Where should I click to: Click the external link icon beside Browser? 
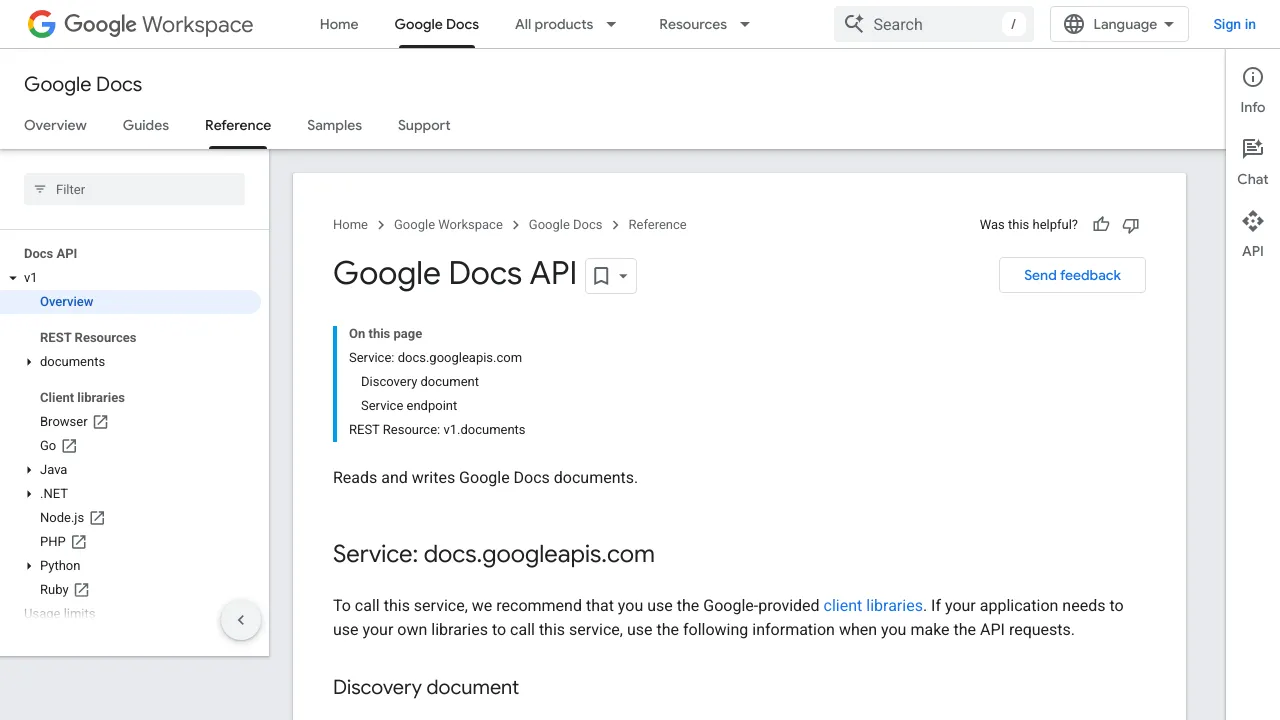tap(100, 422)
